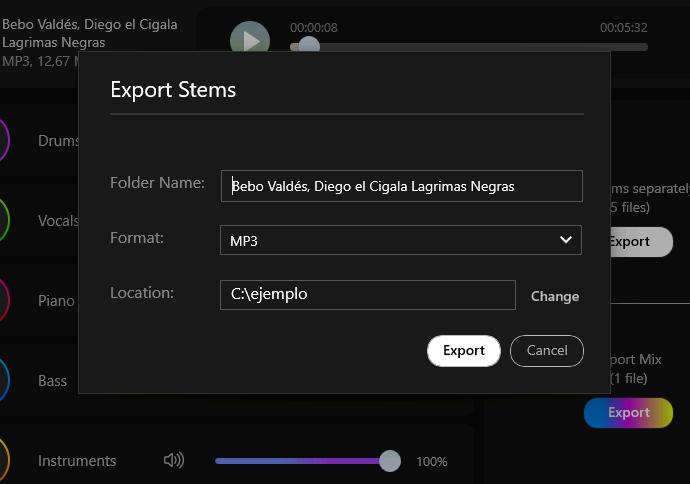Confirm with the white Export button
690x484 pixels.
click(464, 351)
